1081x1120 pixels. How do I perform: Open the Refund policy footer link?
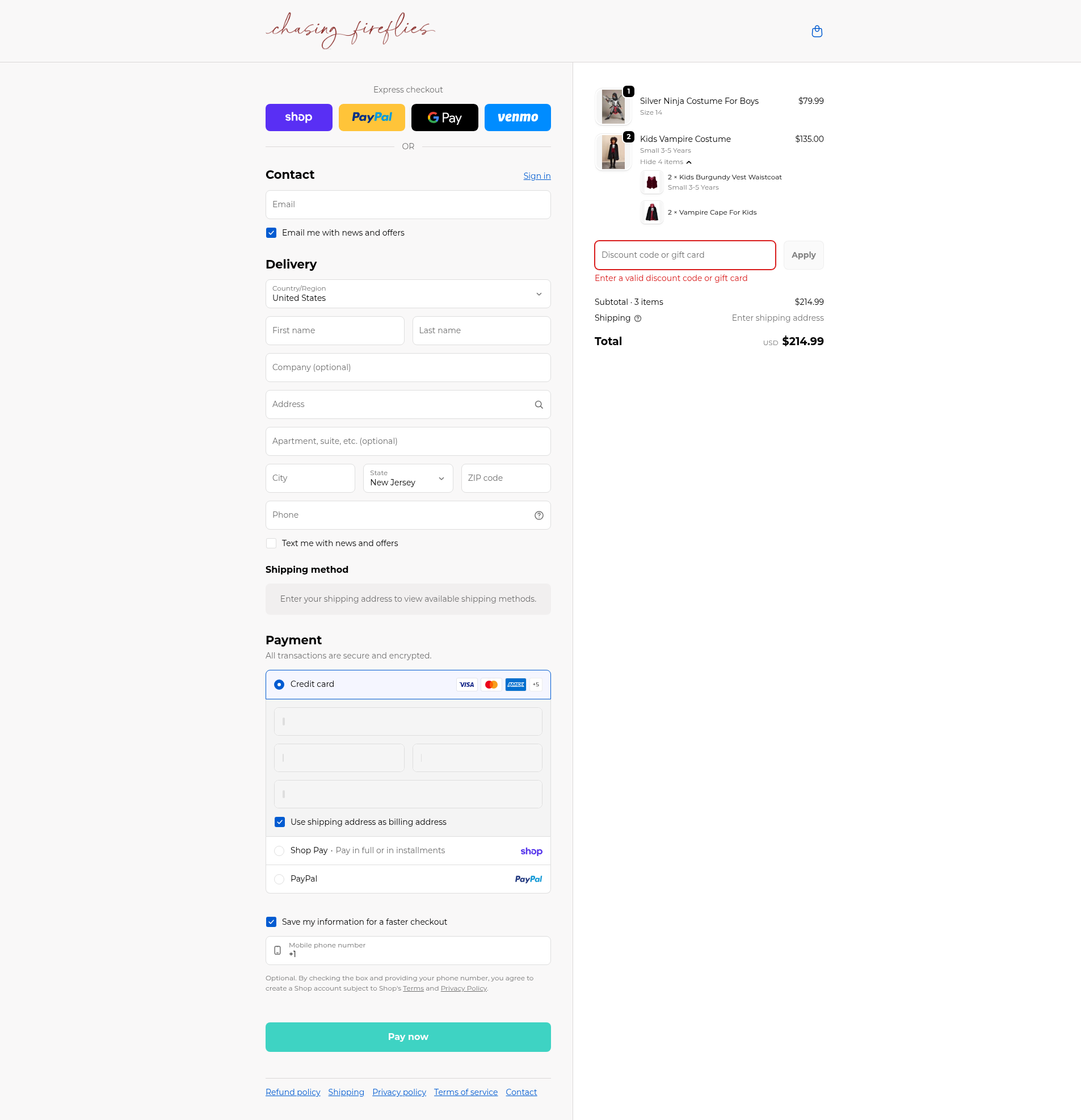click(x=293, y=1092)
